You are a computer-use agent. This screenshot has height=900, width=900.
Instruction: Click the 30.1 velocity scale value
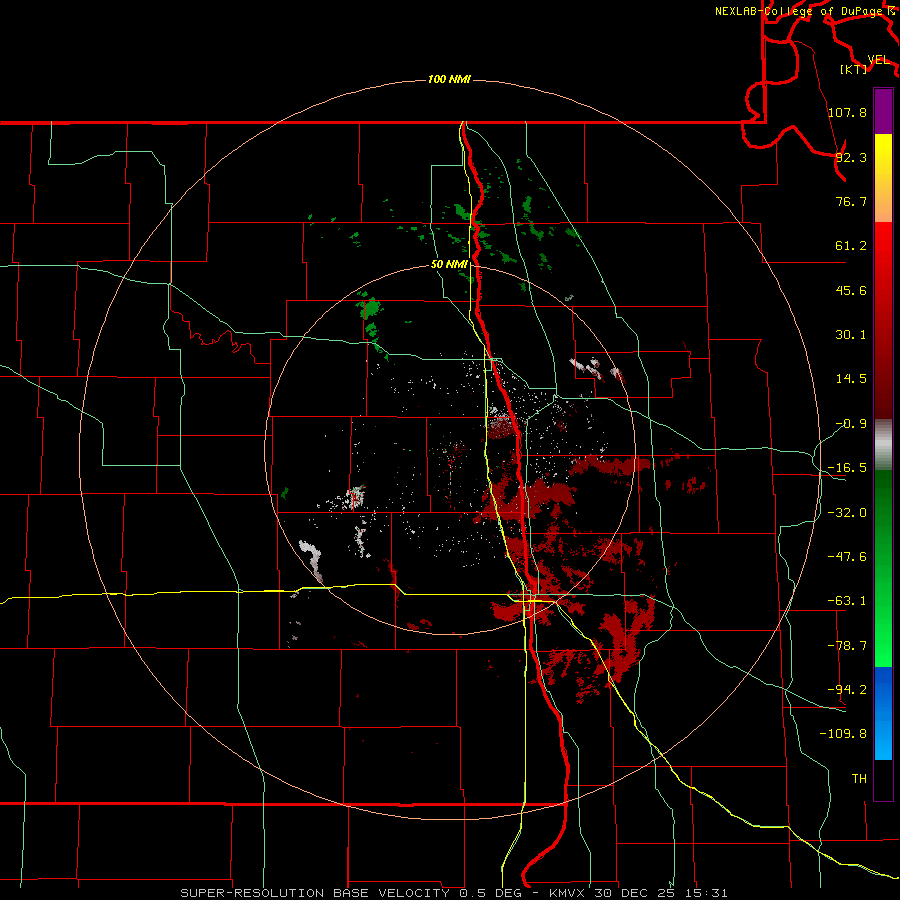[x=851, y=335]
